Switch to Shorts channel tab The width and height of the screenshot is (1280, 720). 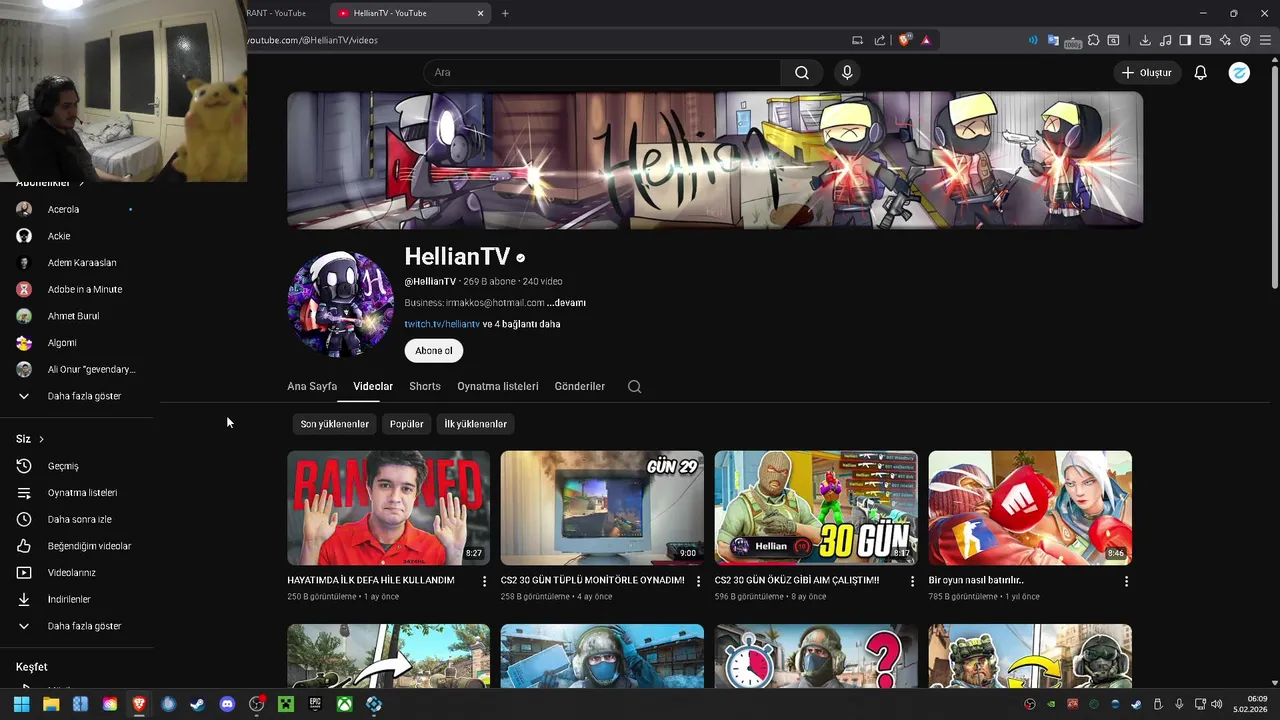pos(425,386)
